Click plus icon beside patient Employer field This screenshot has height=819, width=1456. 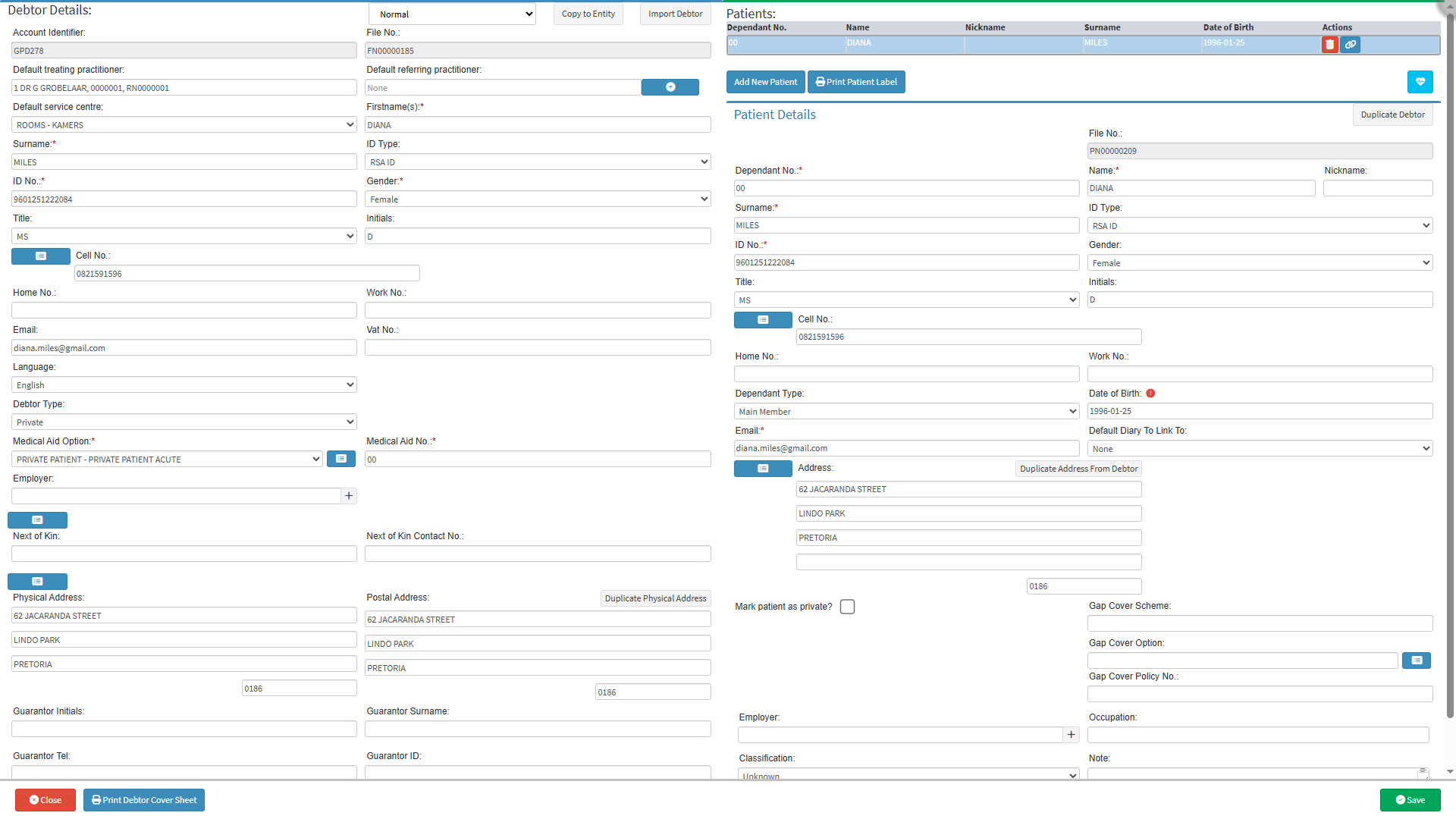[1071, 735]
